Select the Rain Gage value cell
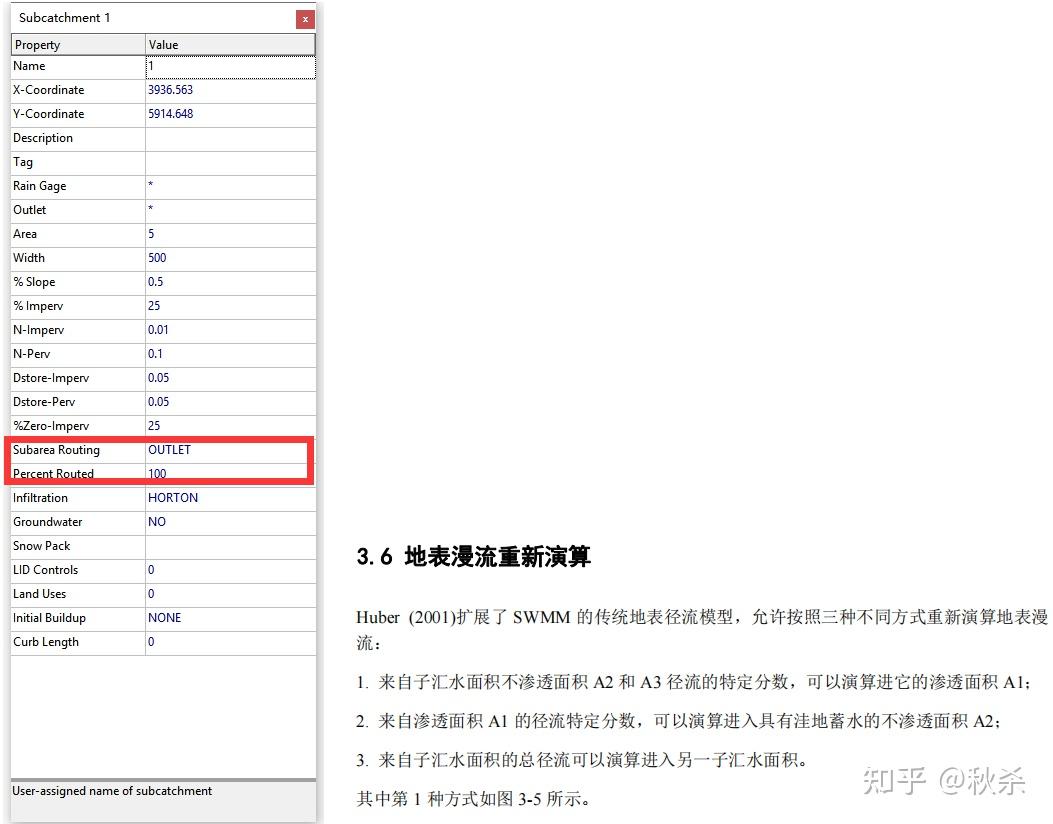 coord(230,186)
